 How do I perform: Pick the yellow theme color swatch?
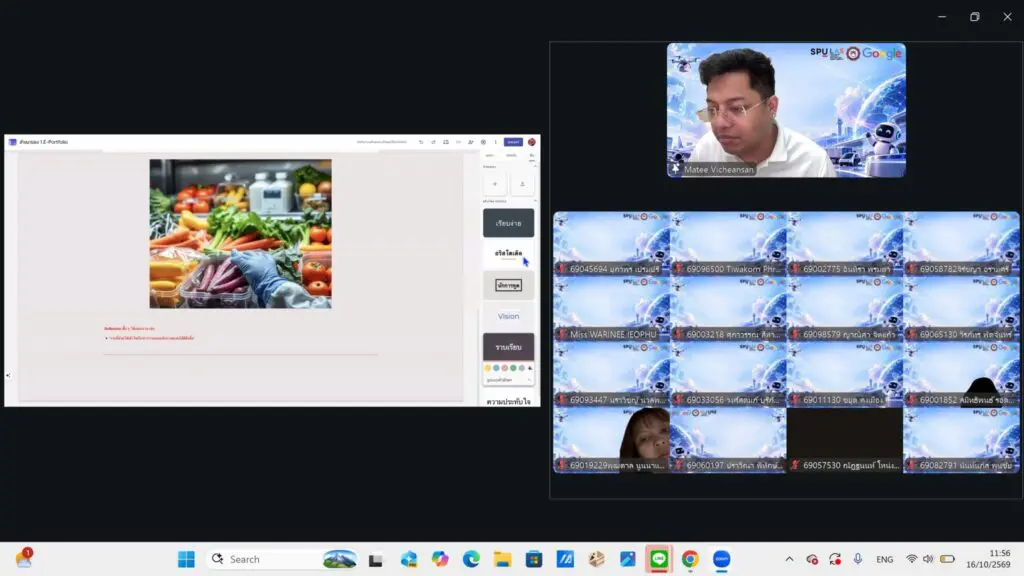pyautogui.click(x=488, y=368)
